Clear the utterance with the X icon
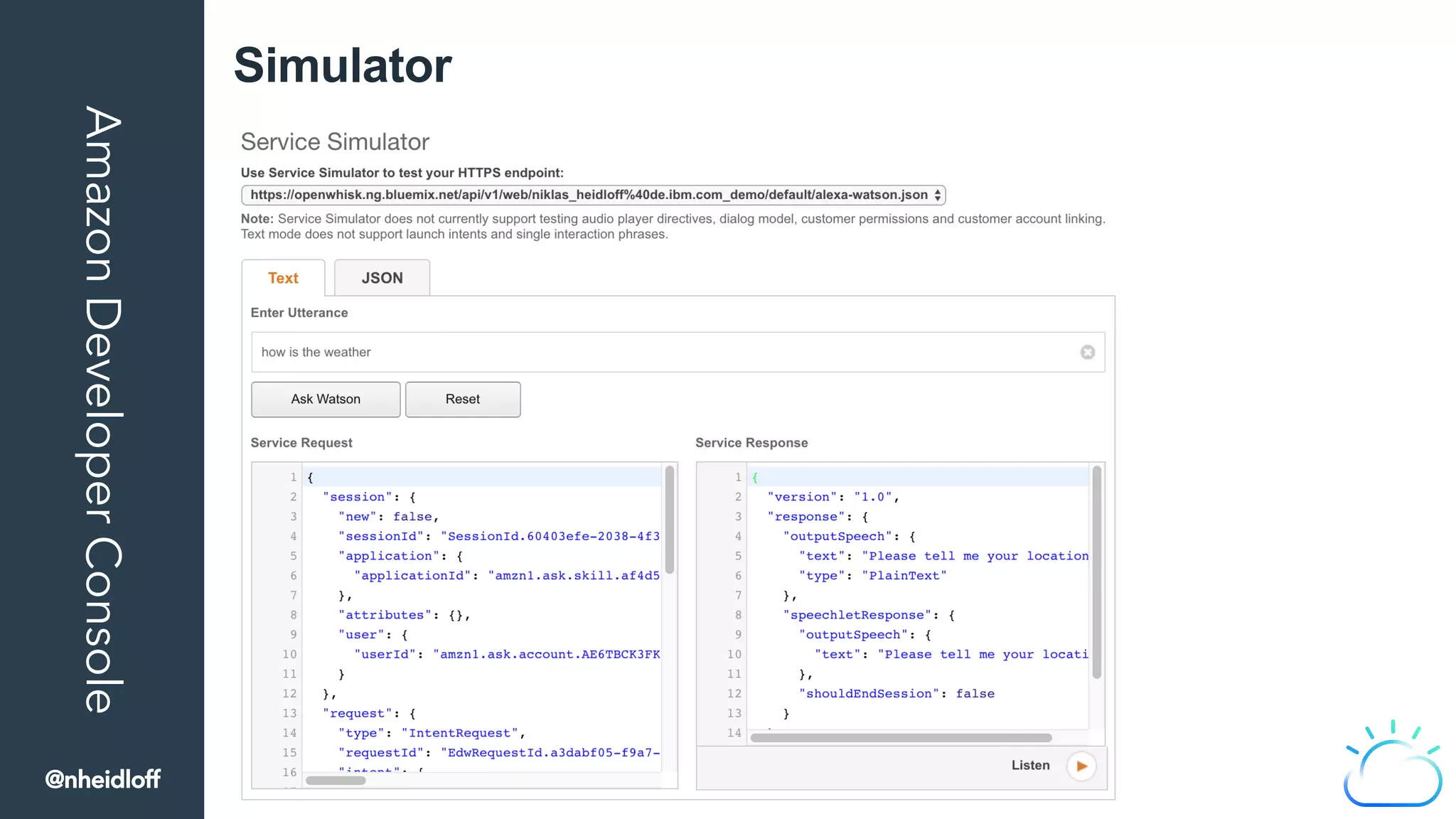1456x819 pixels. click(x=1087, y=352)
